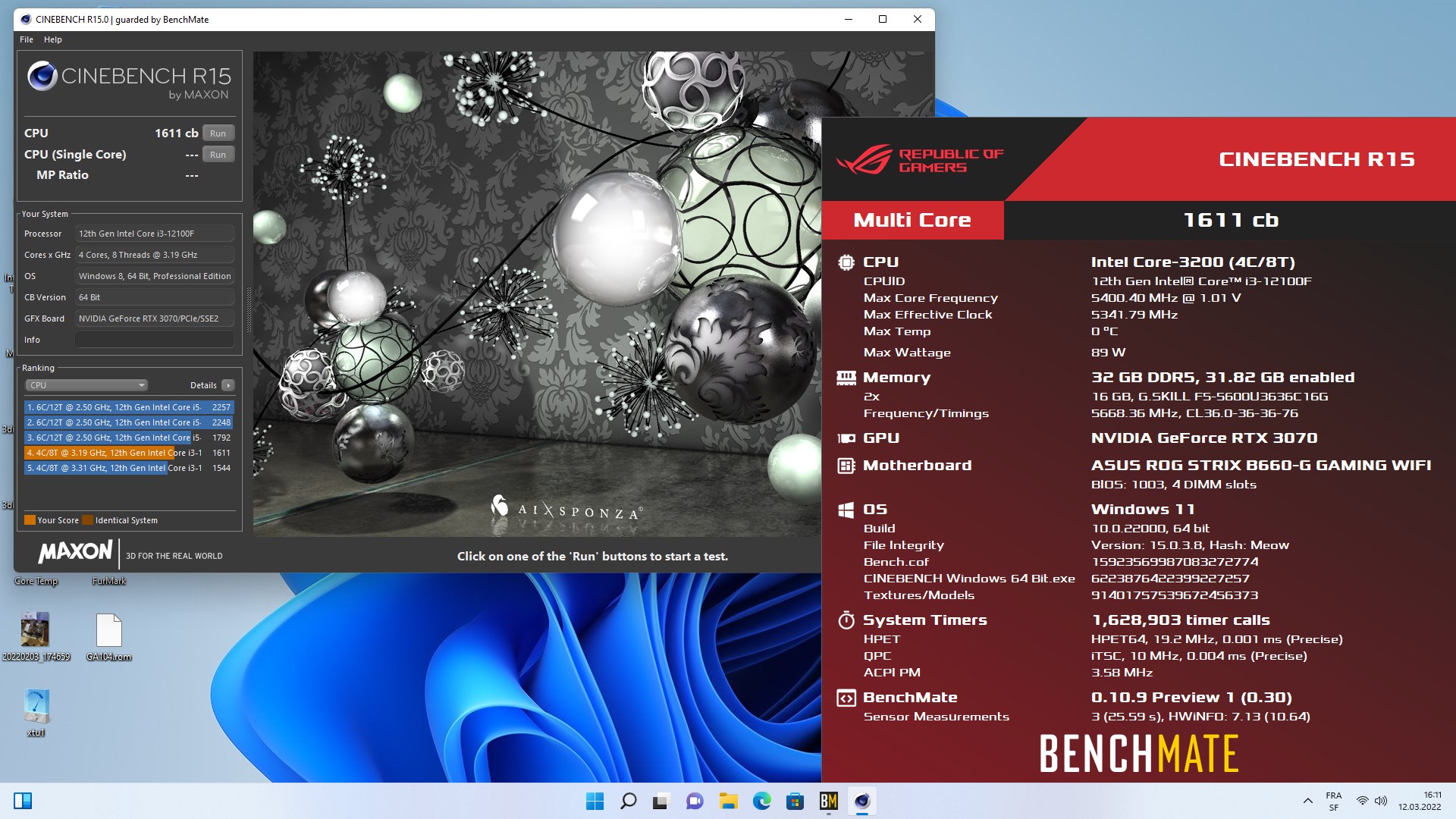
Task: Click the Cinebench R15 logo sphere icon
Action: point(42,76)
